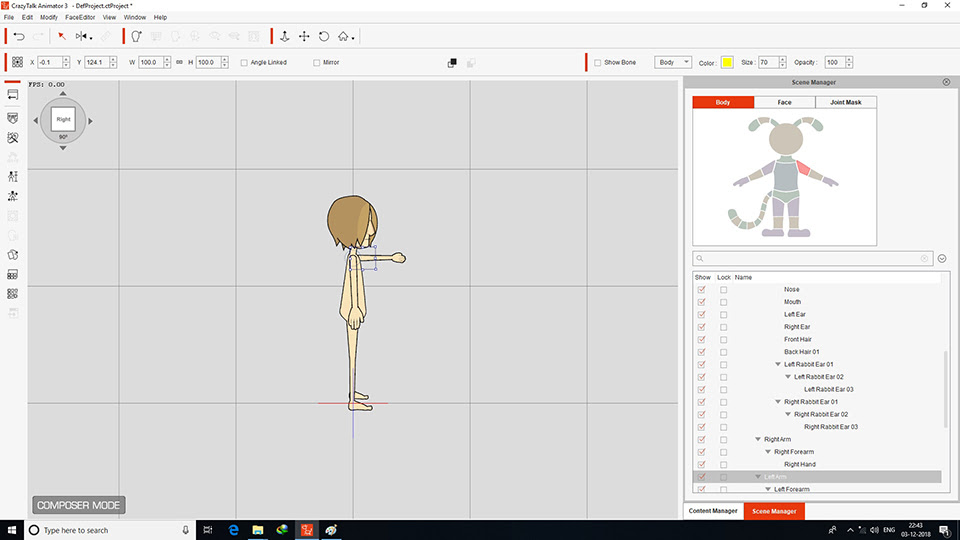Screen dimensions: 960x540
Task: Toggle Show checkbox for Front Hair
Action: [x=702, y=340]
